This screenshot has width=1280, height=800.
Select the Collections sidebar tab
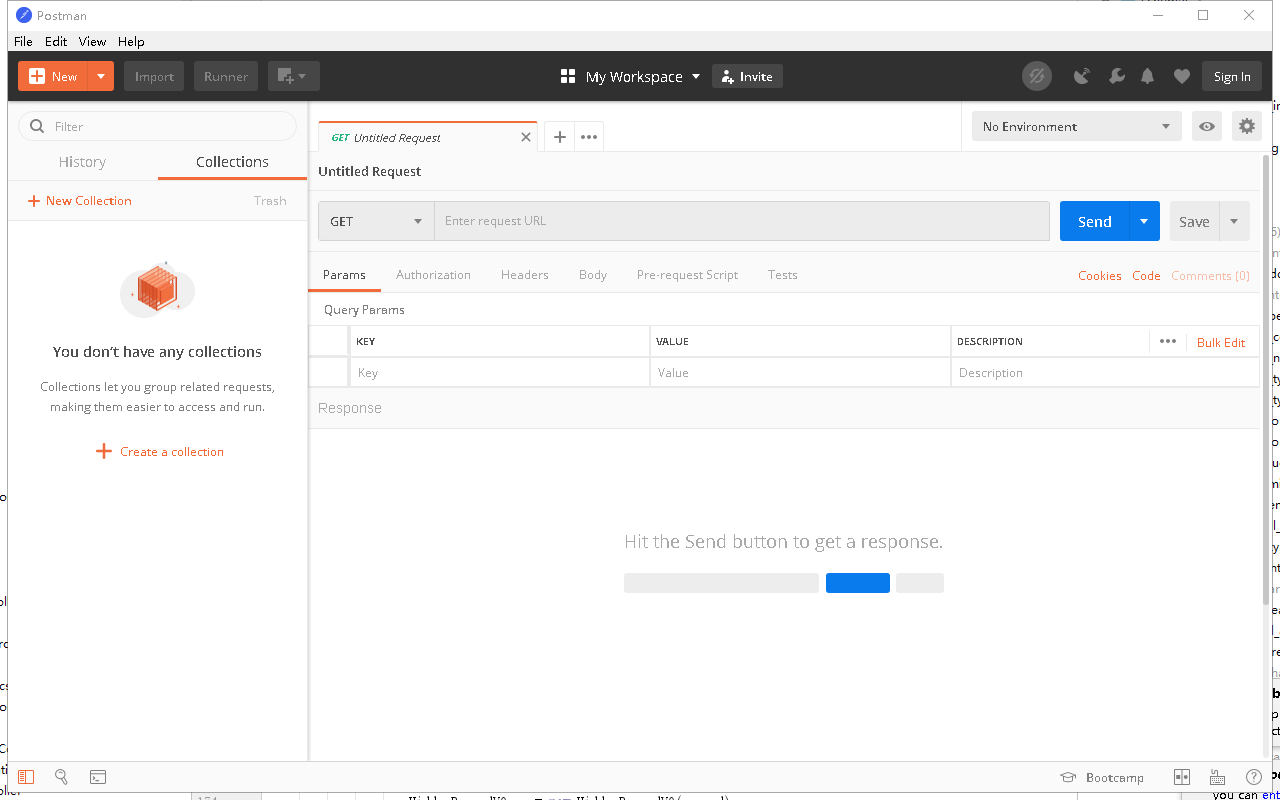232,162
